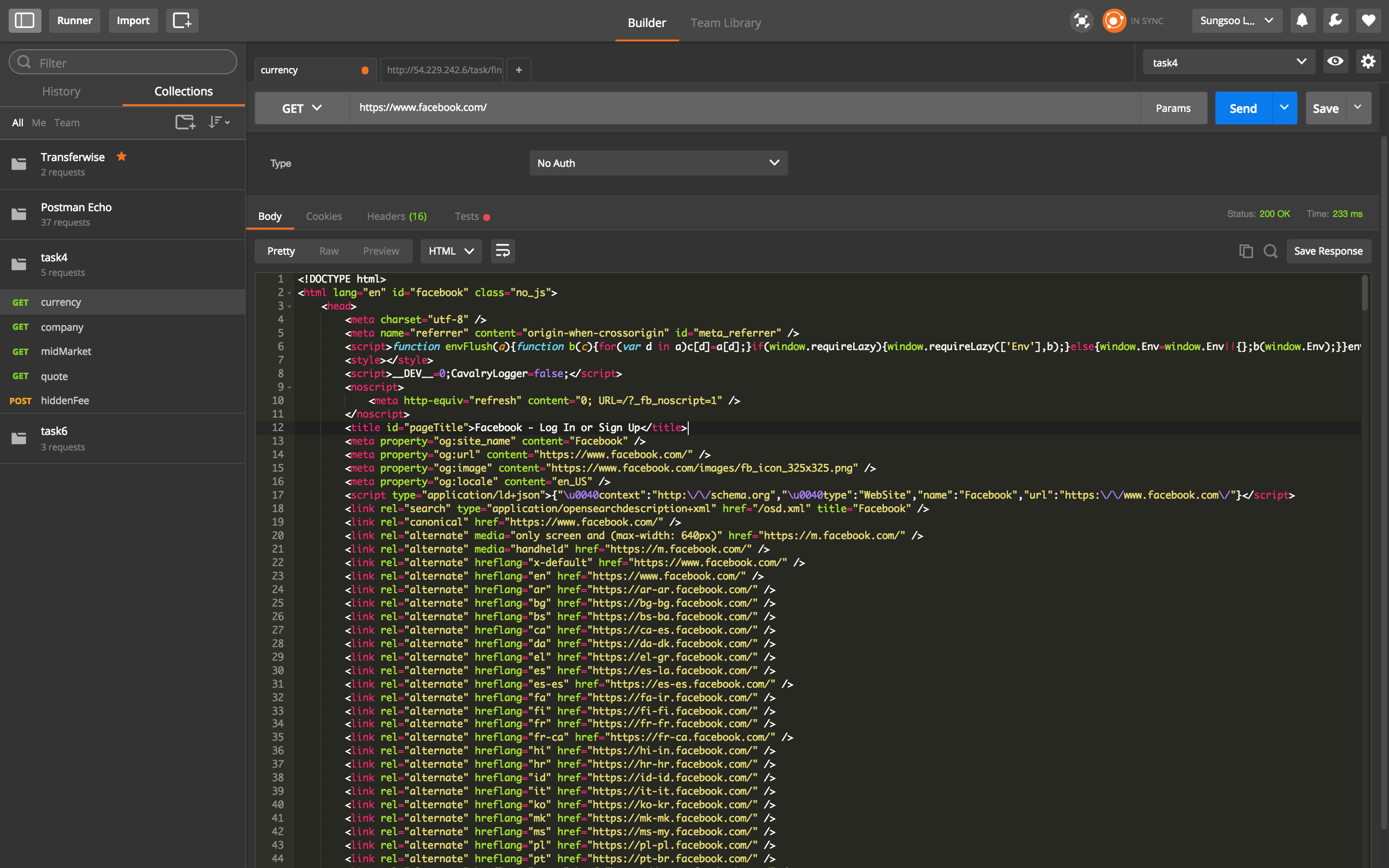Switch to the Headers (16) tab
The image size is (1389, 868).
coord(396,217)
